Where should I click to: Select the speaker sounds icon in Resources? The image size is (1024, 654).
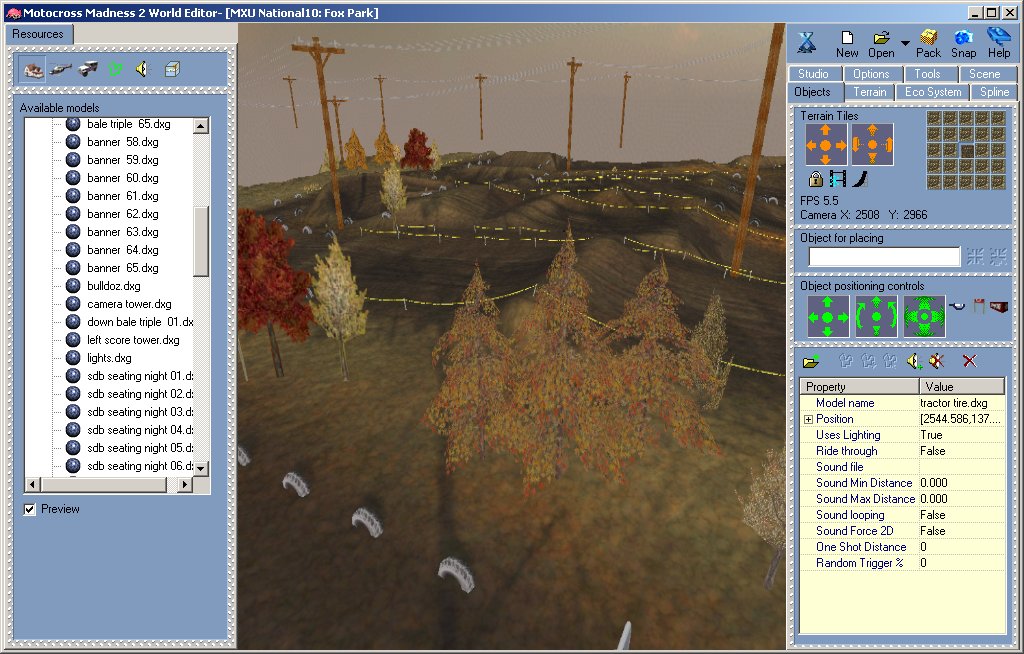142,69
